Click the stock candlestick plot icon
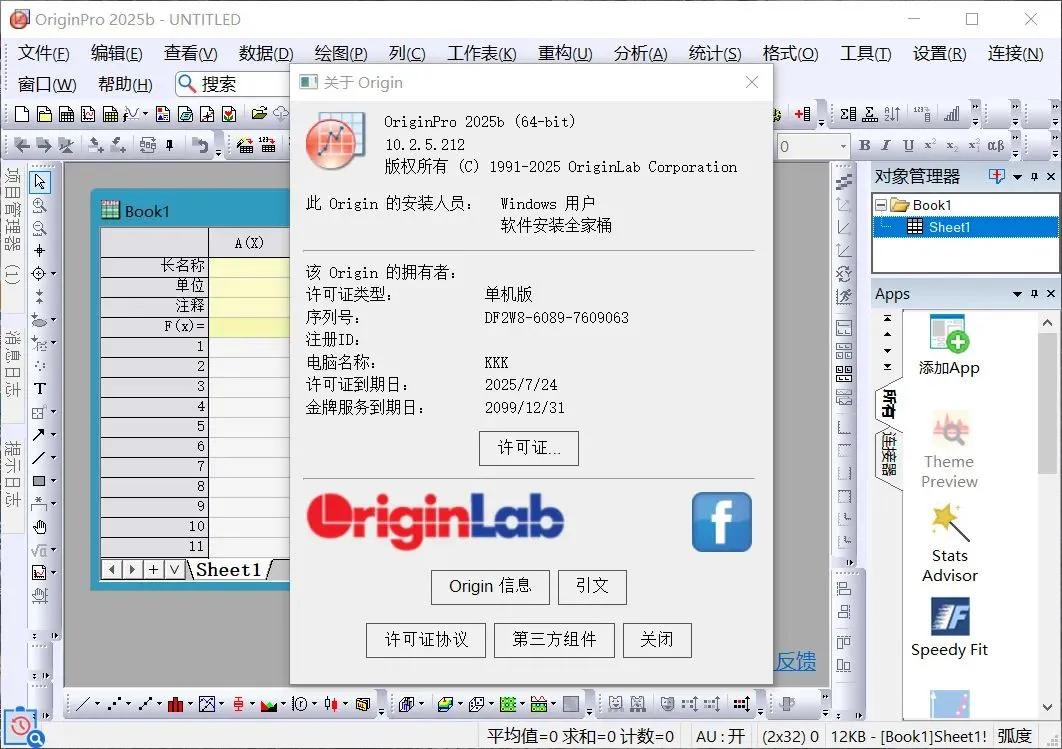The image size is (1062, 749). [x=330, y=704]
